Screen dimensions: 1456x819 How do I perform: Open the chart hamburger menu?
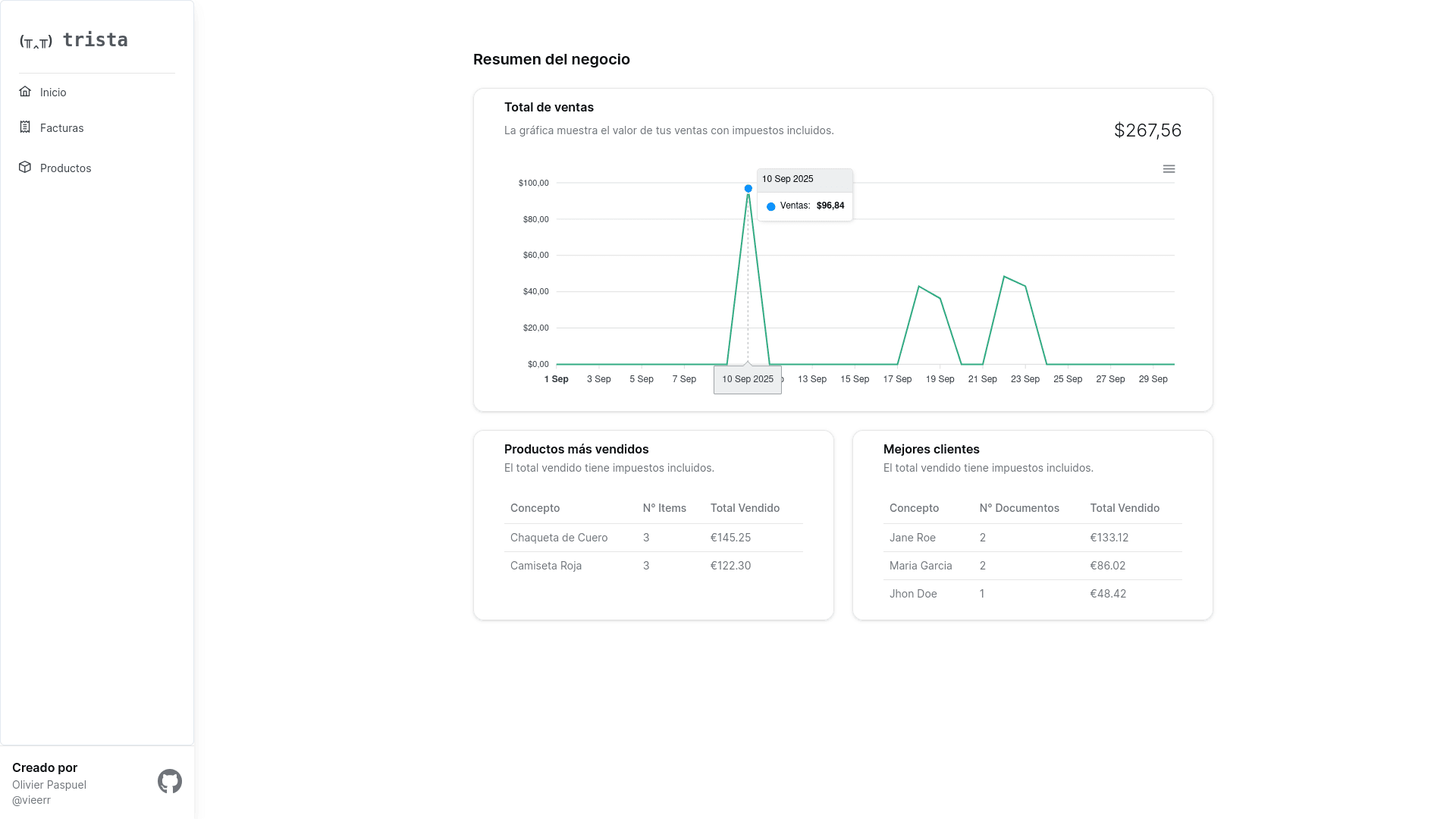pyautogui.click(x=1169, y=169)
